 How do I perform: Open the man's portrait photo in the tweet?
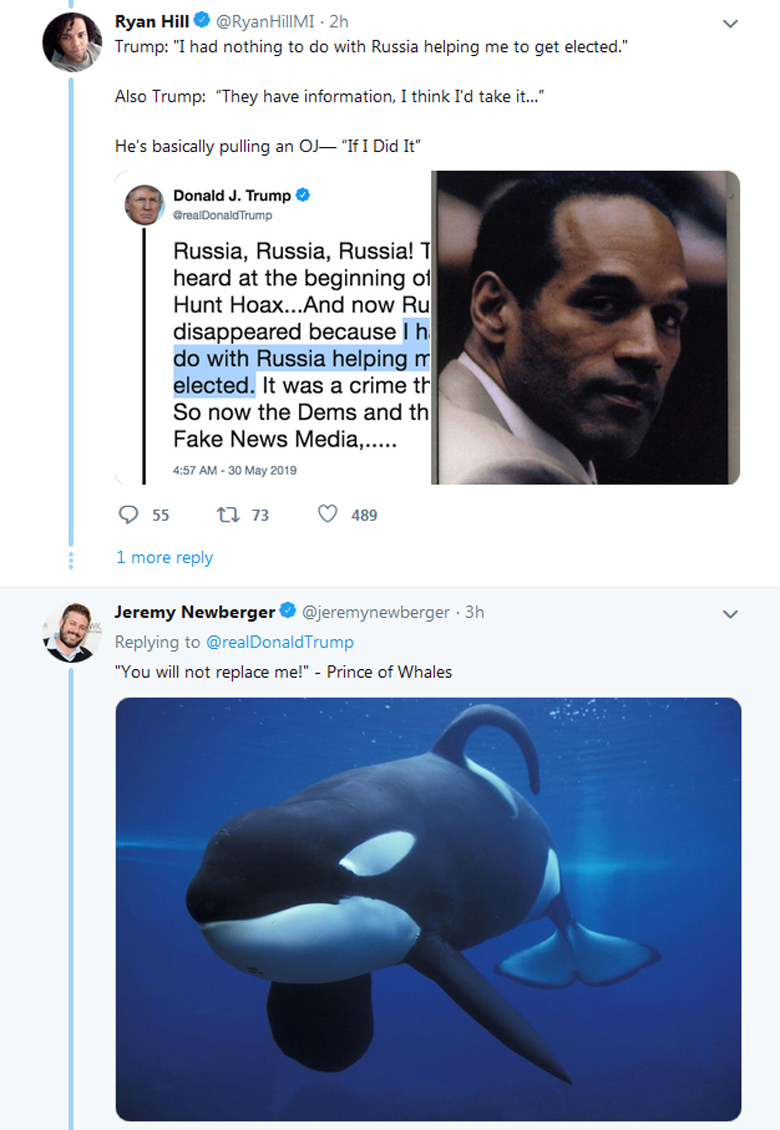tap(585, 327)
